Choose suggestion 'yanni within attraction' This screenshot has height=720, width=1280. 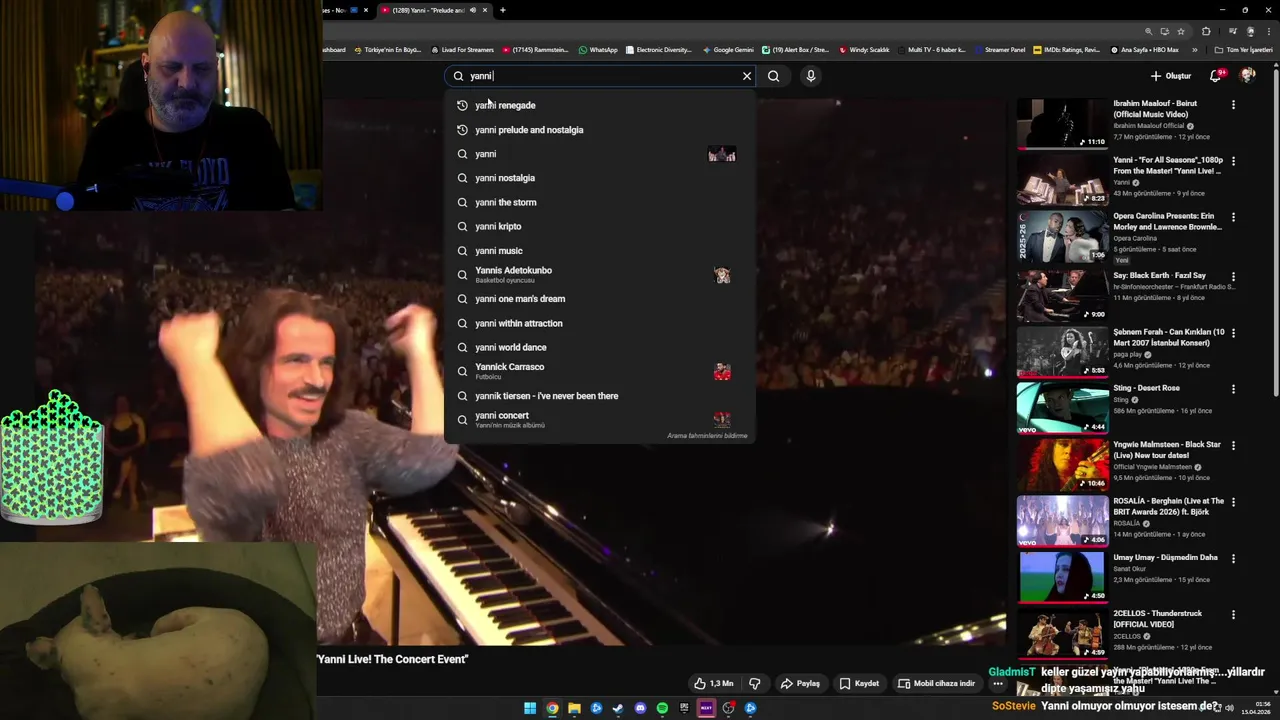(x=600, y=323)
